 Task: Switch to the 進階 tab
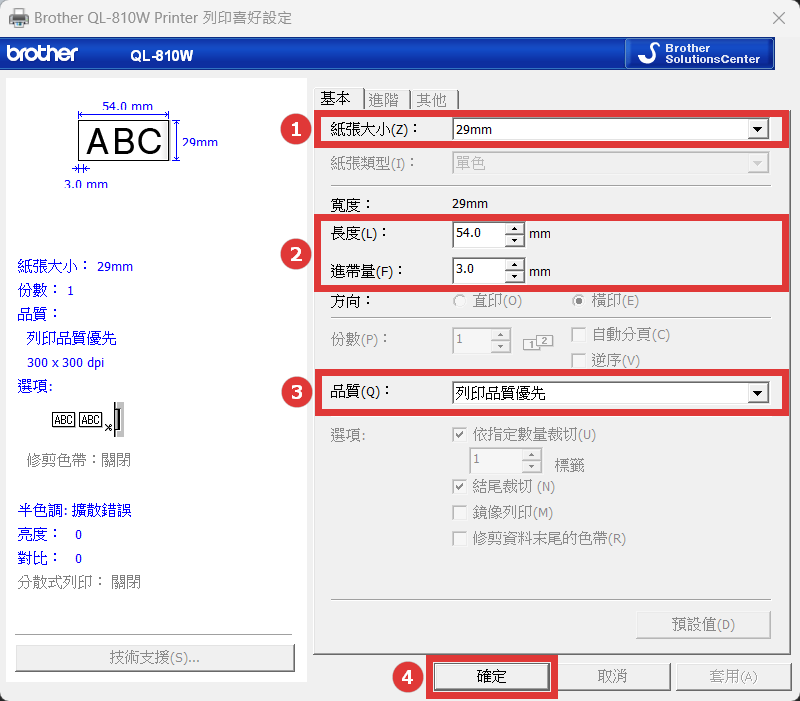click(384, 99)
